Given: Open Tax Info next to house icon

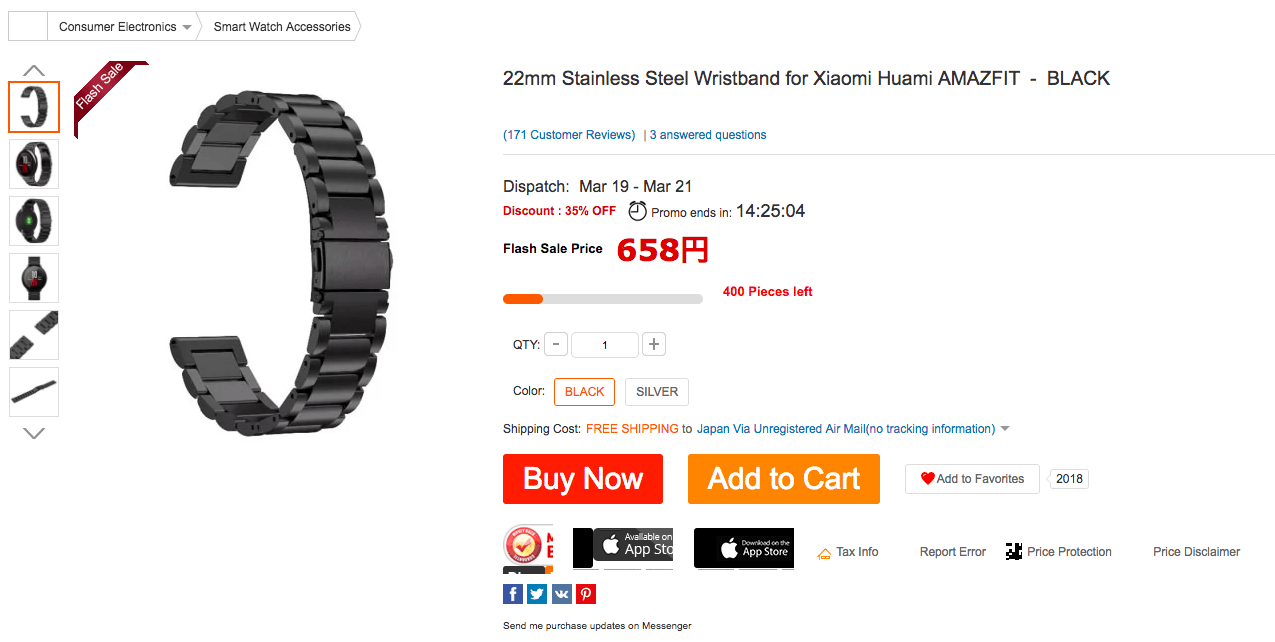Looking at the screenshot, I should click(848, 552).
